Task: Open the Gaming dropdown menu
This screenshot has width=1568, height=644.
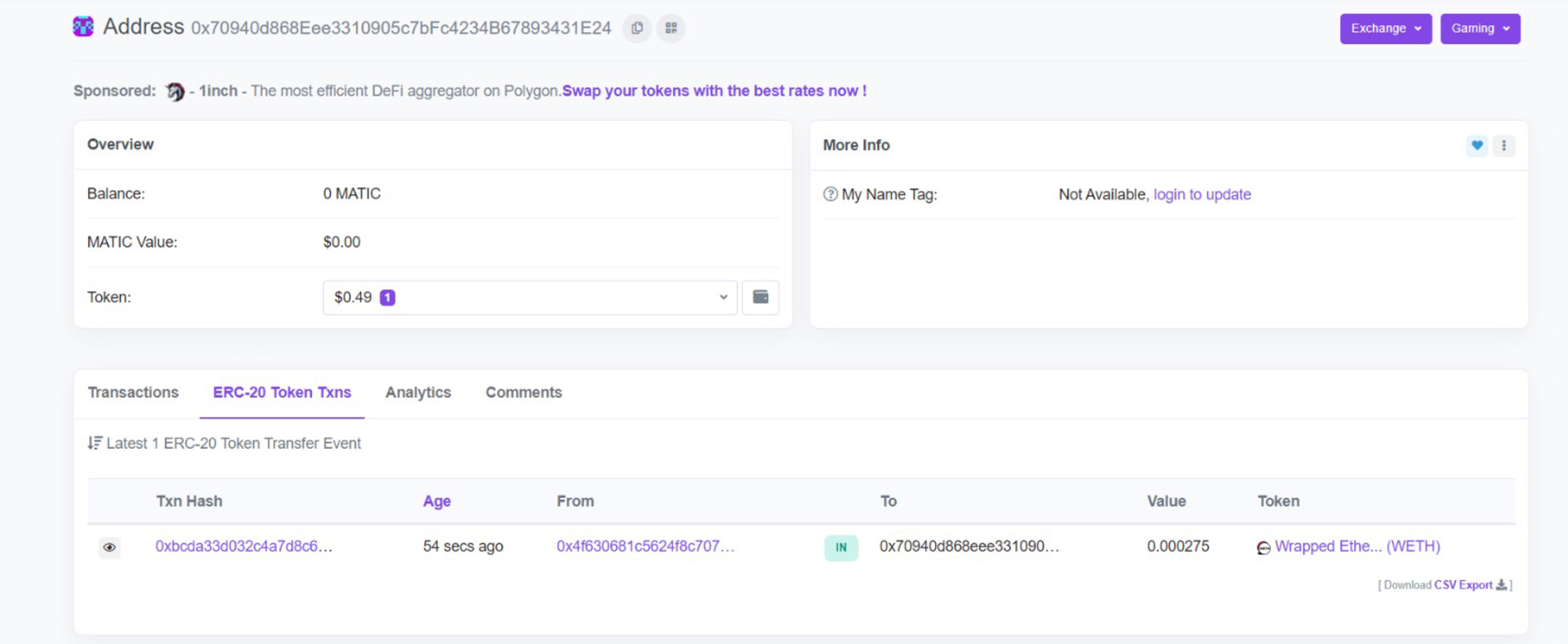Action: [x=1480, y=29]
